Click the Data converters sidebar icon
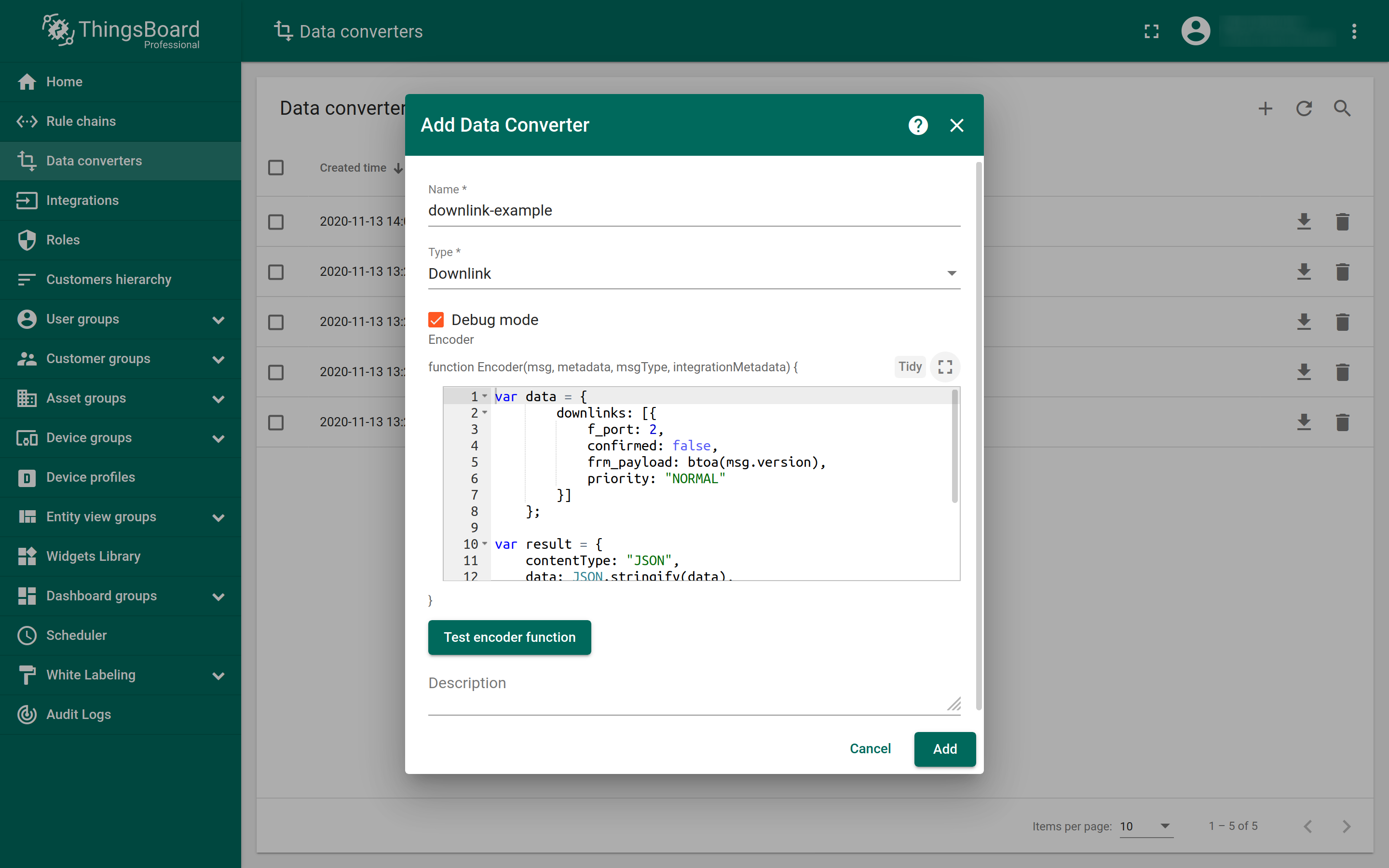Screen dimensions: 1389x868 (27, 160)
